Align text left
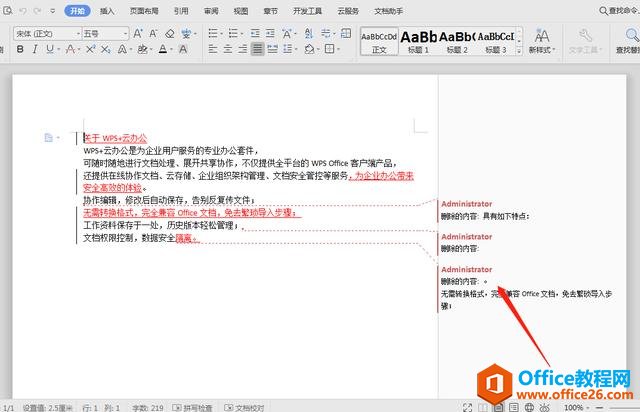The image size is (640, 412). click(x=213, y=49)
